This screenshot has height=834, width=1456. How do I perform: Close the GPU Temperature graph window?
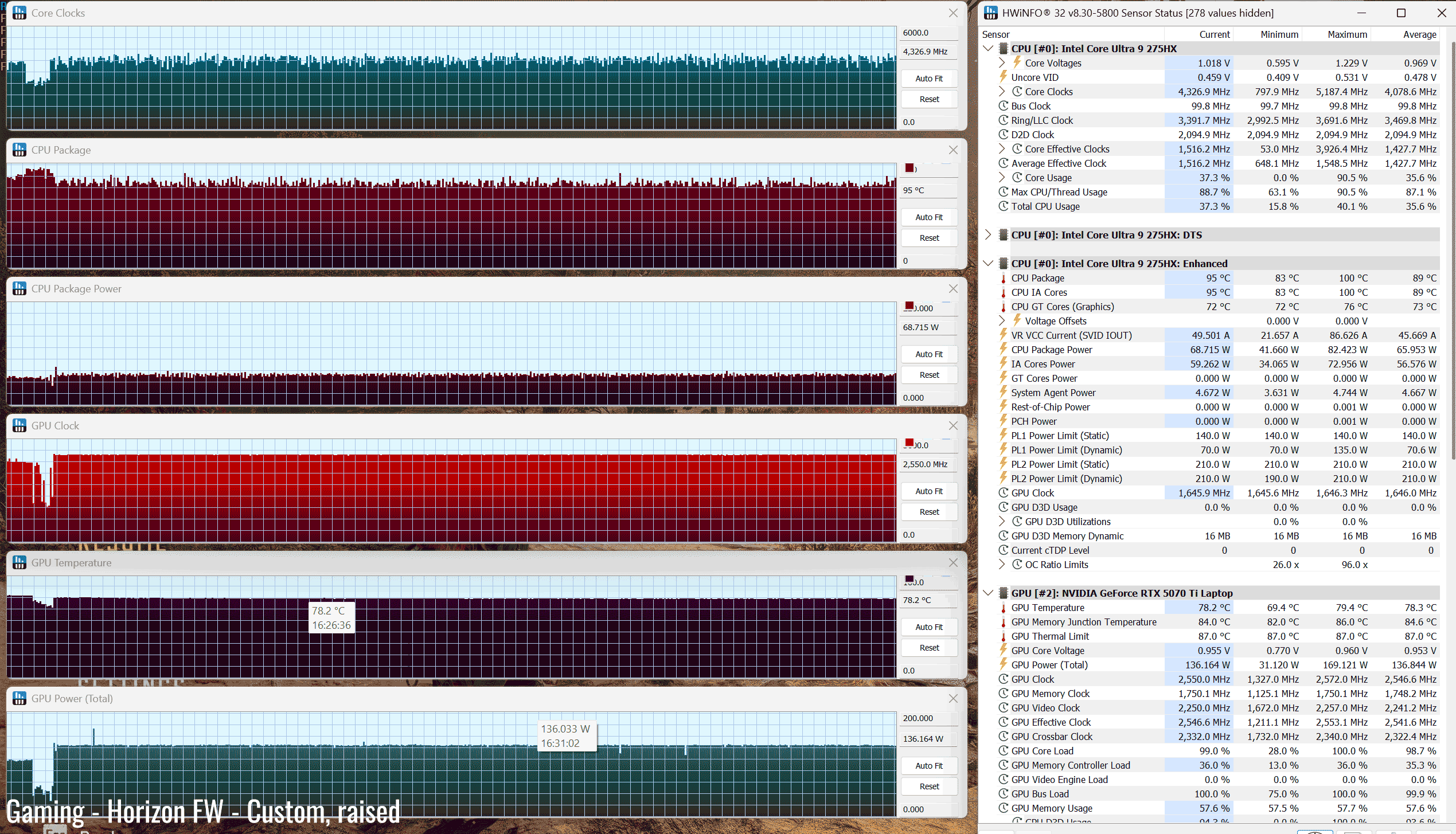pos(953,562)
